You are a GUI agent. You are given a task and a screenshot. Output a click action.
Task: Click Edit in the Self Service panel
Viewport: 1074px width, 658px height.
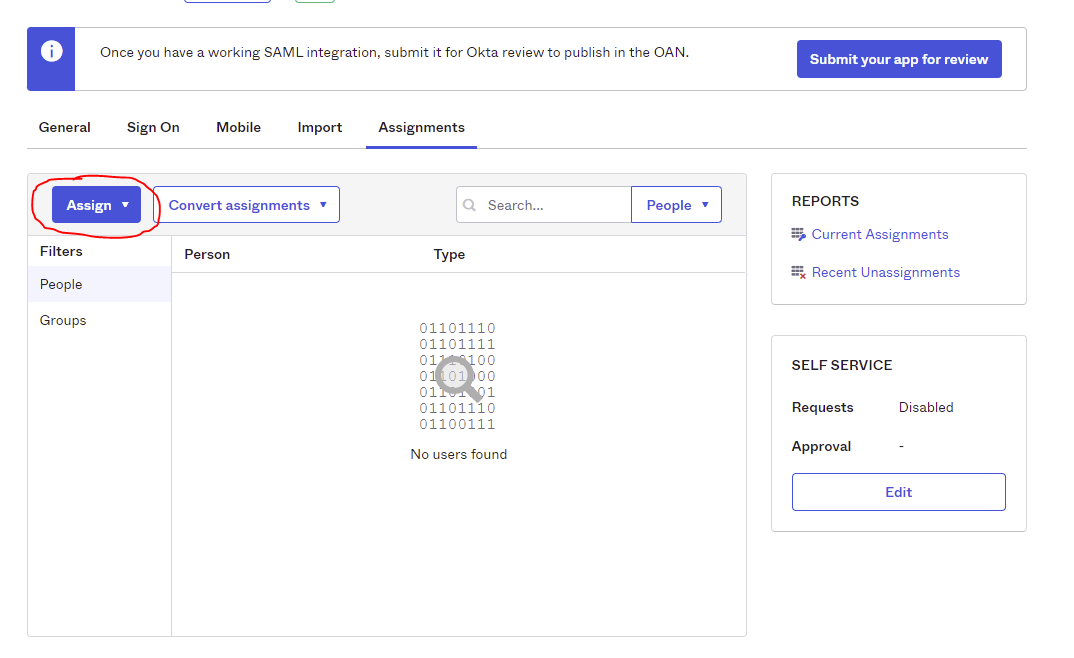click(898, 492)
